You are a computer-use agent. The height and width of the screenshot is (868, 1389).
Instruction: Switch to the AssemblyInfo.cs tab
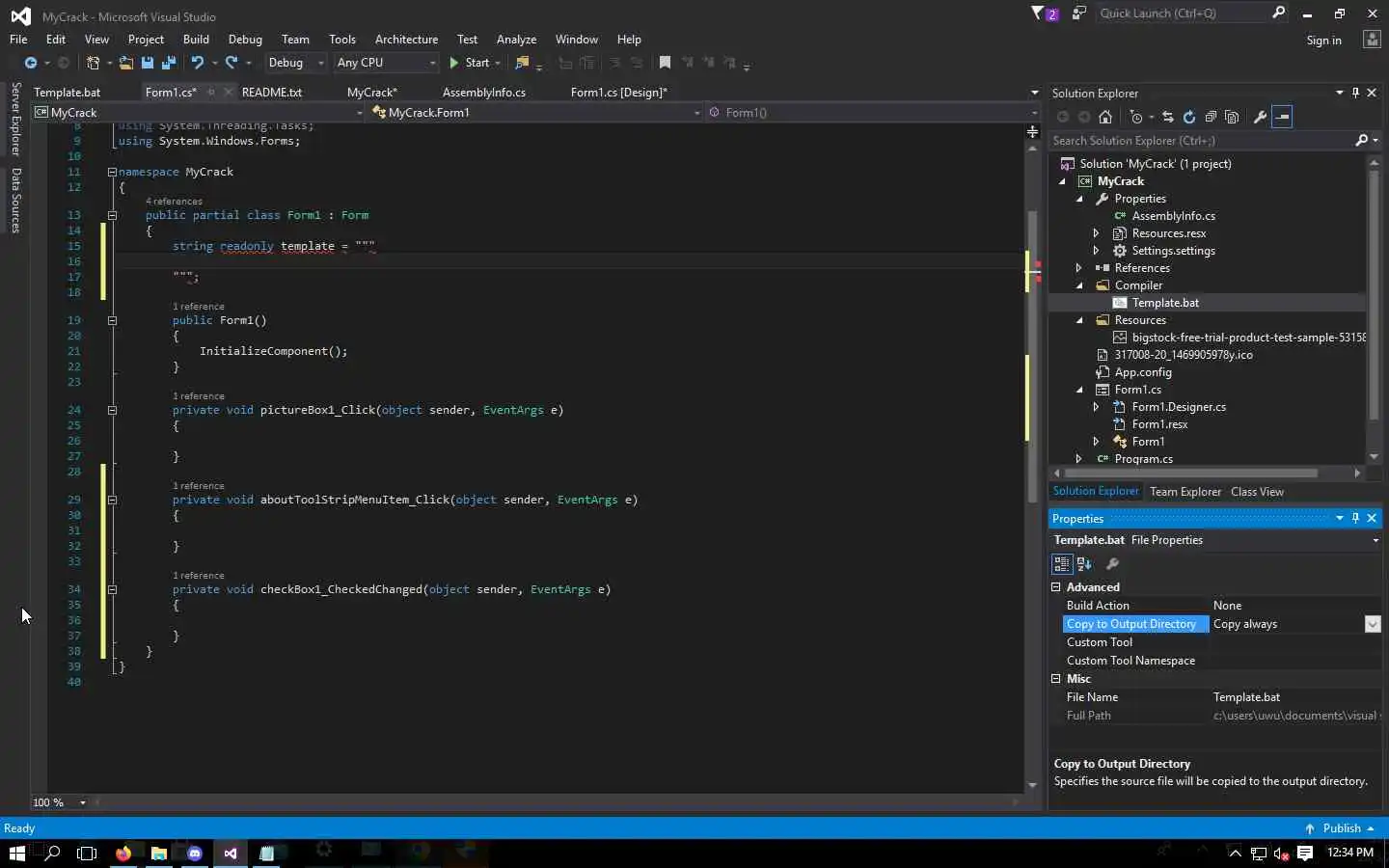coord(484,93)
